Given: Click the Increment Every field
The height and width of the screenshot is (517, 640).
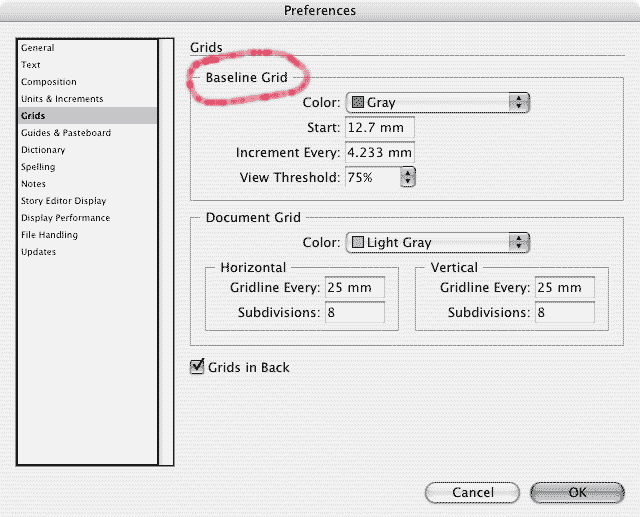Looking at the screenshot, I should (380, 152).
